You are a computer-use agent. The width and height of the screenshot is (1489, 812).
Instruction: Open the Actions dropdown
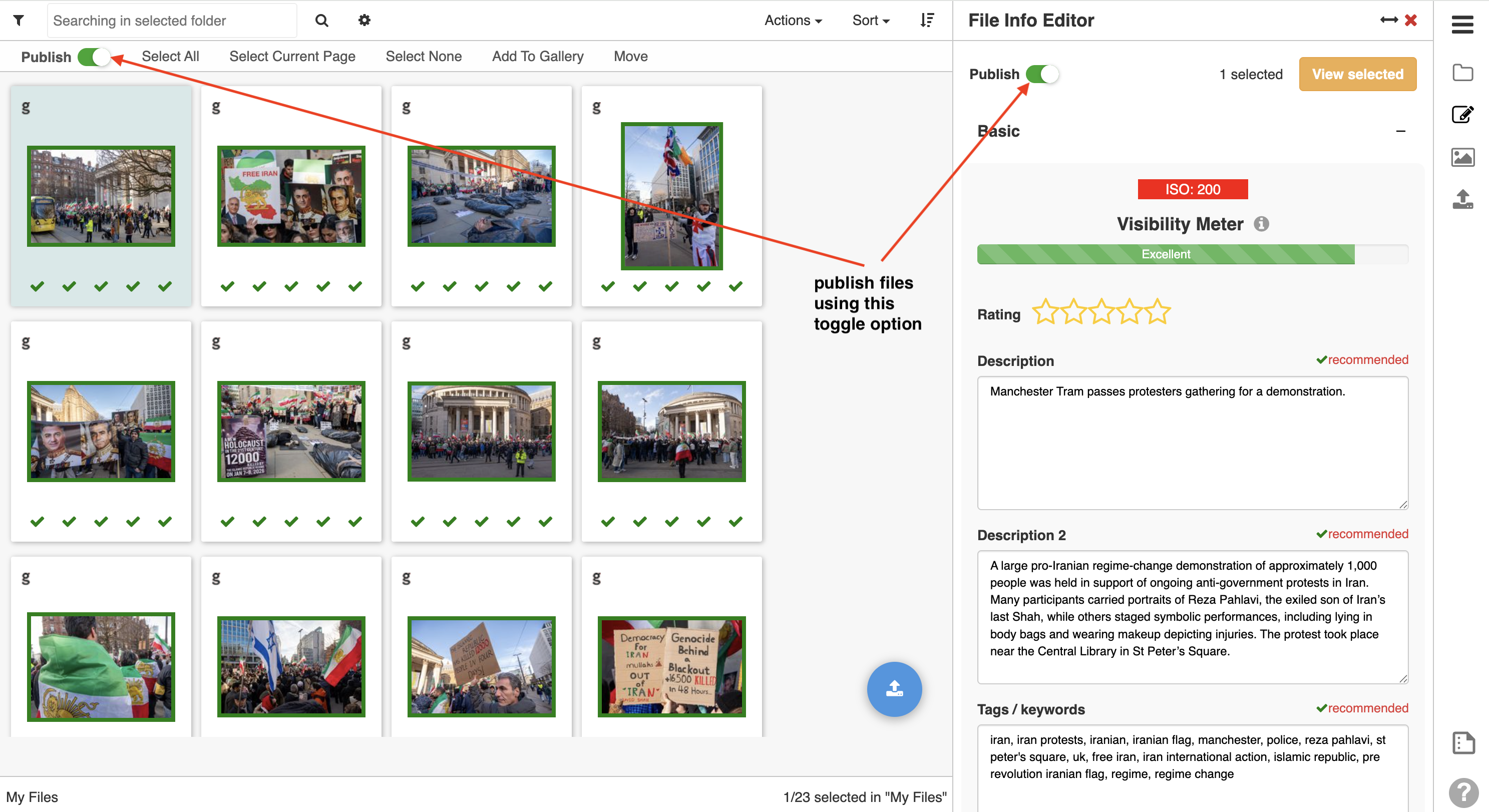tap(793, 20)
